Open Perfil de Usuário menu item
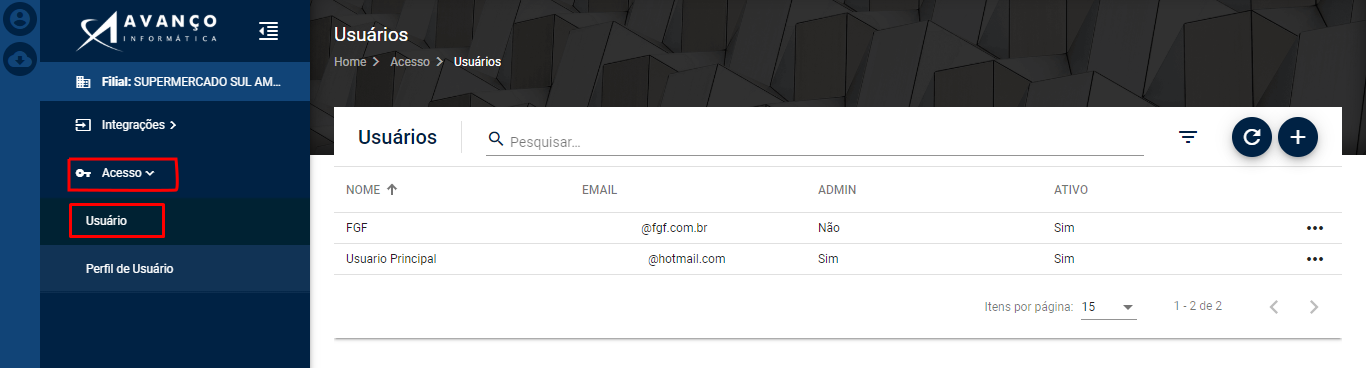 [x=130, y=269]
